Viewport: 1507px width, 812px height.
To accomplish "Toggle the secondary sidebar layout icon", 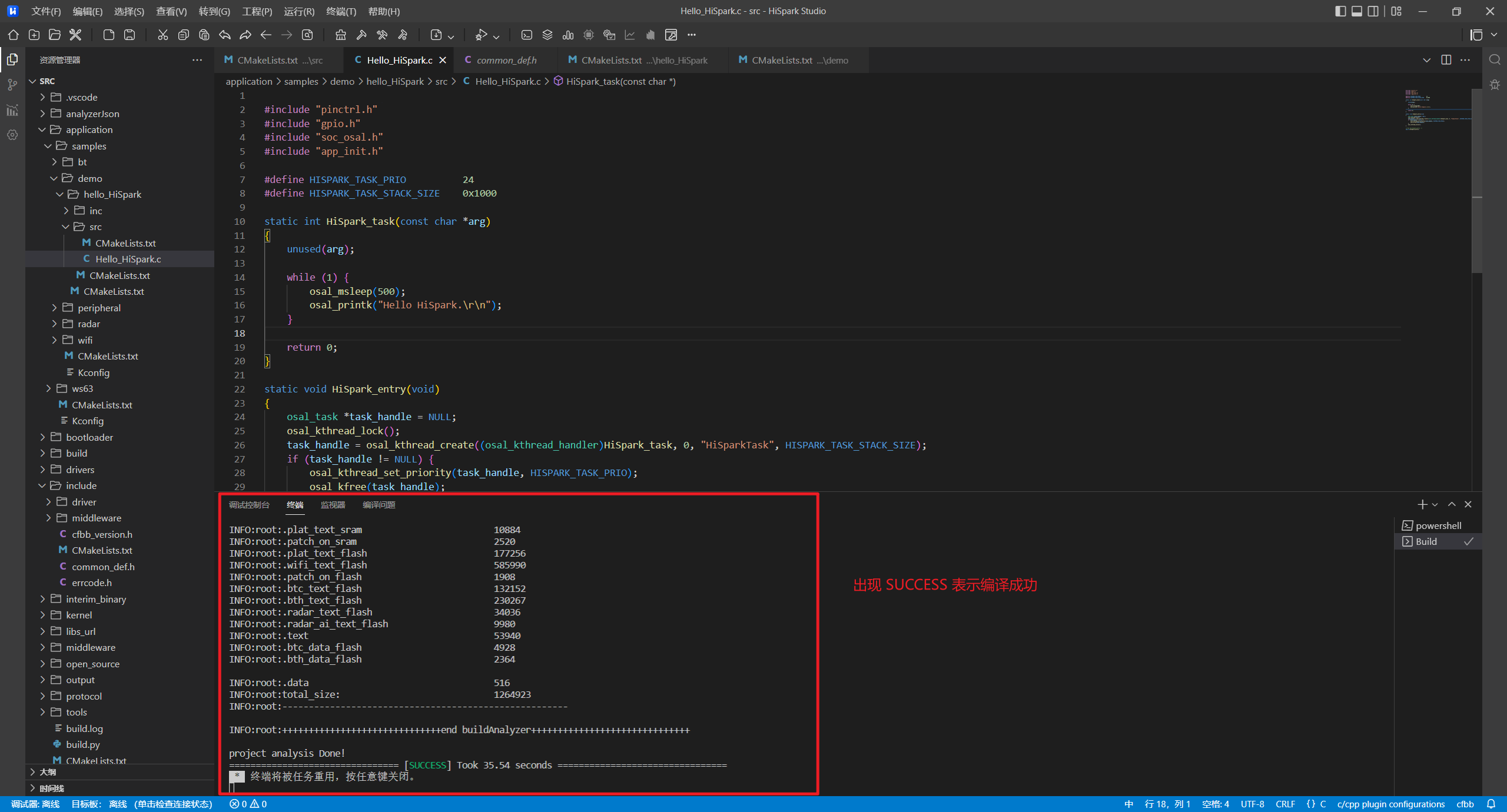I will click(x=1373, y=11).
